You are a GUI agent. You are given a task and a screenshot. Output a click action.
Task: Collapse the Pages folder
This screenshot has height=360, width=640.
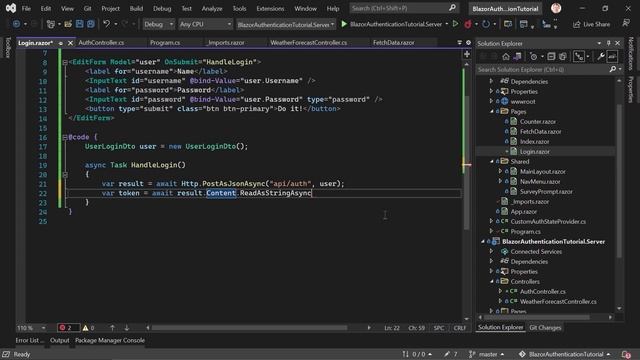coord(491,111)
